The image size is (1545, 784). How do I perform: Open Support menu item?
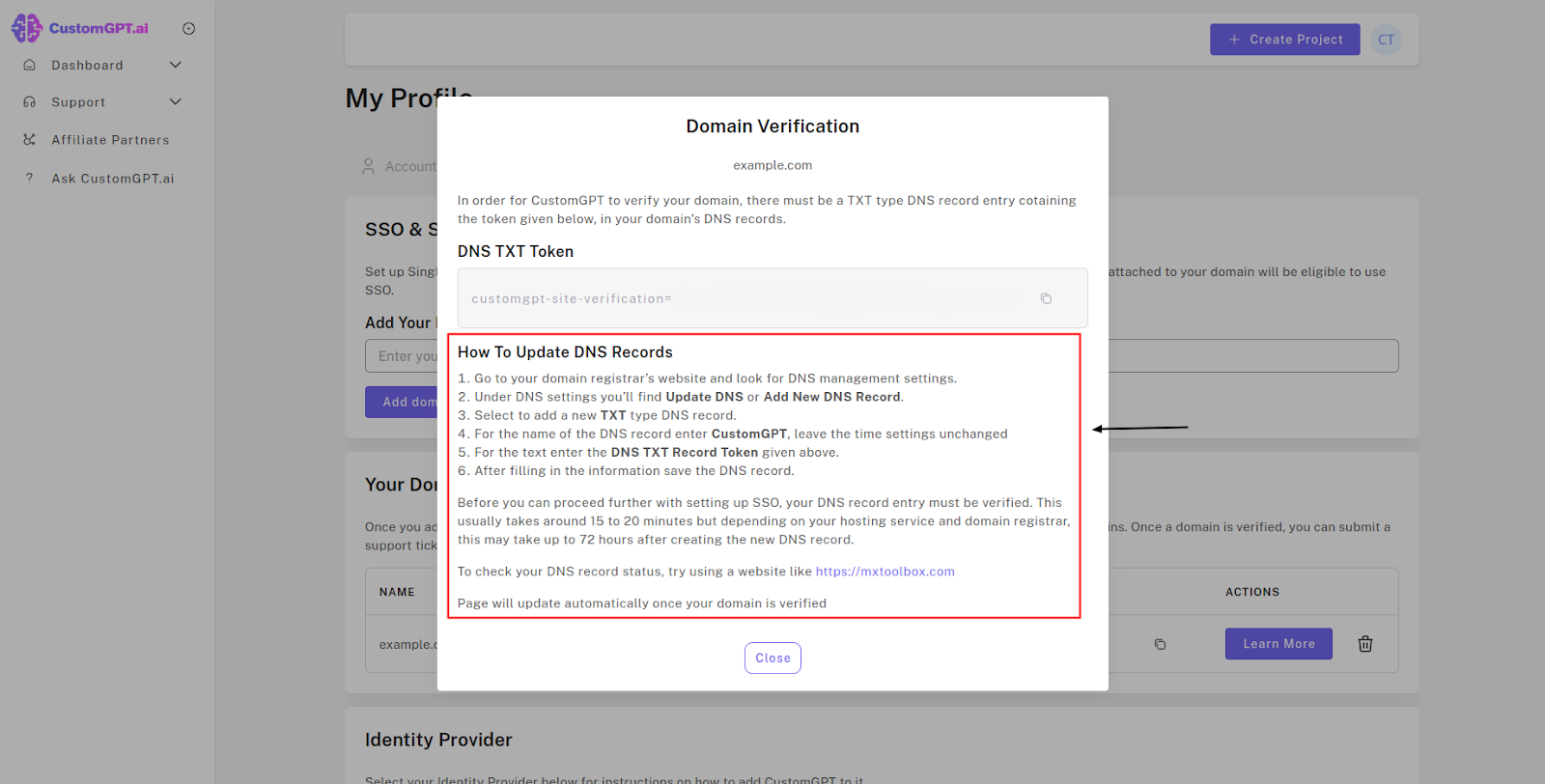(78, 102)
